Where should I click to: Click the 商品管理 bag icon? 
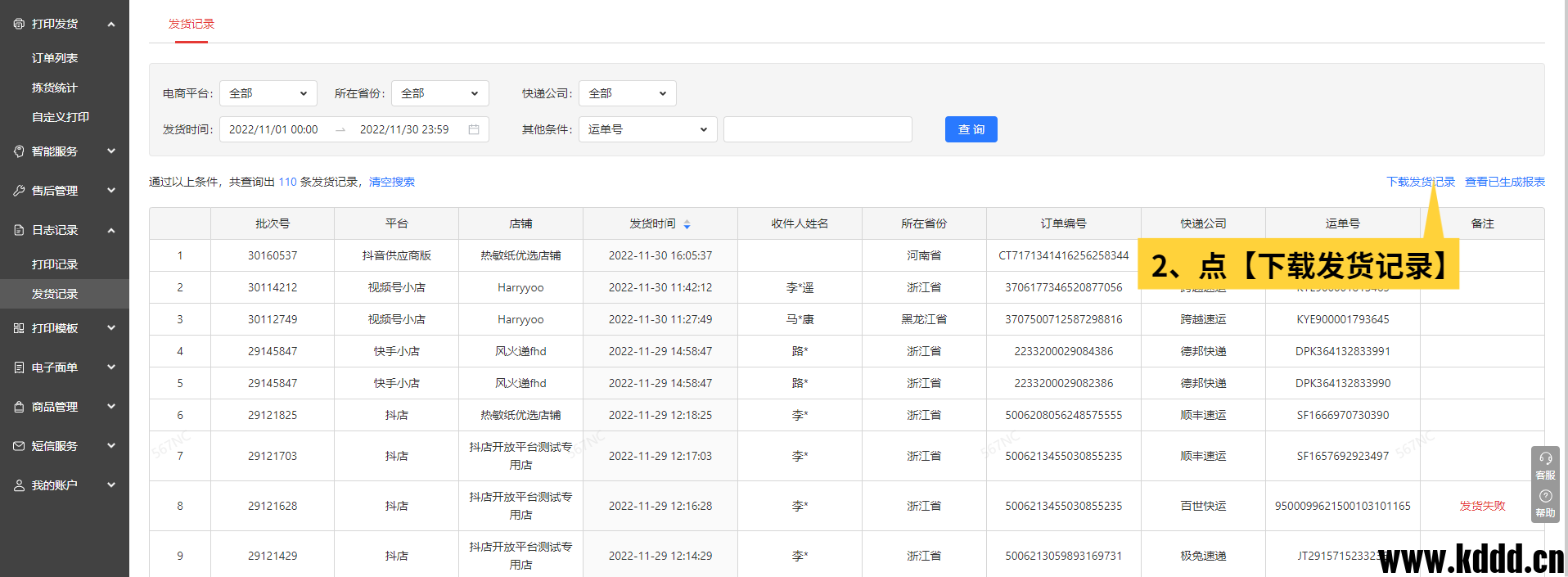(x=19, y=407)
